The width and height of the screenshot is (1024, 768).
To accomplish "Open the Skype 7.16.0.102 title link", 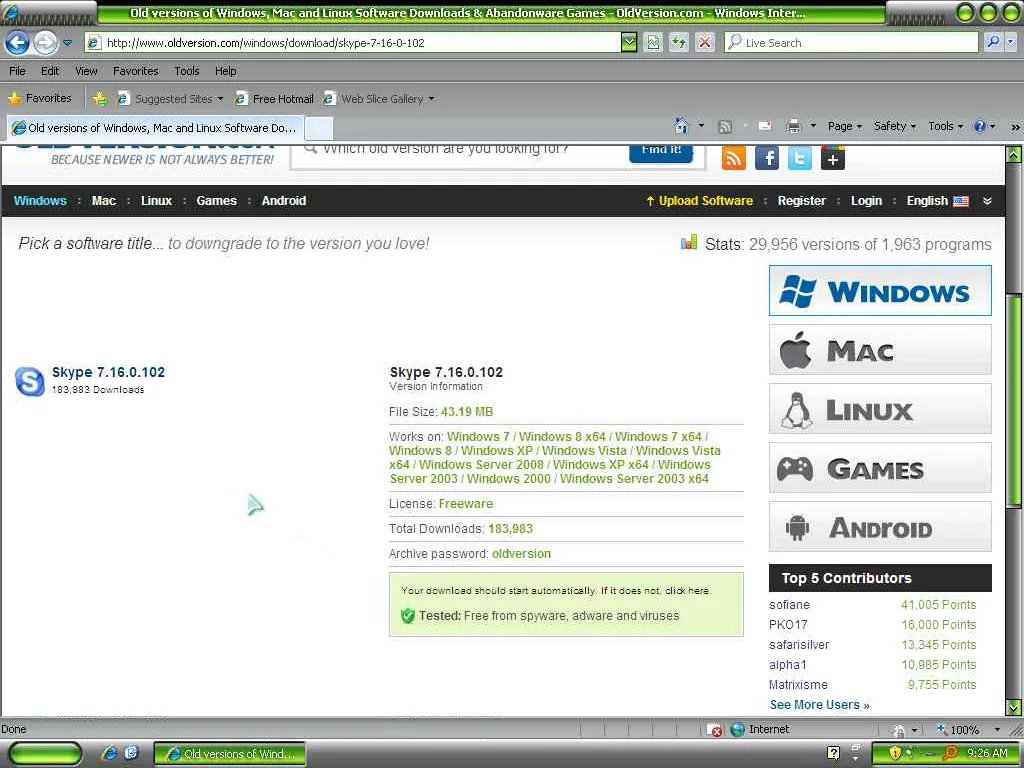I will point(108,372).
